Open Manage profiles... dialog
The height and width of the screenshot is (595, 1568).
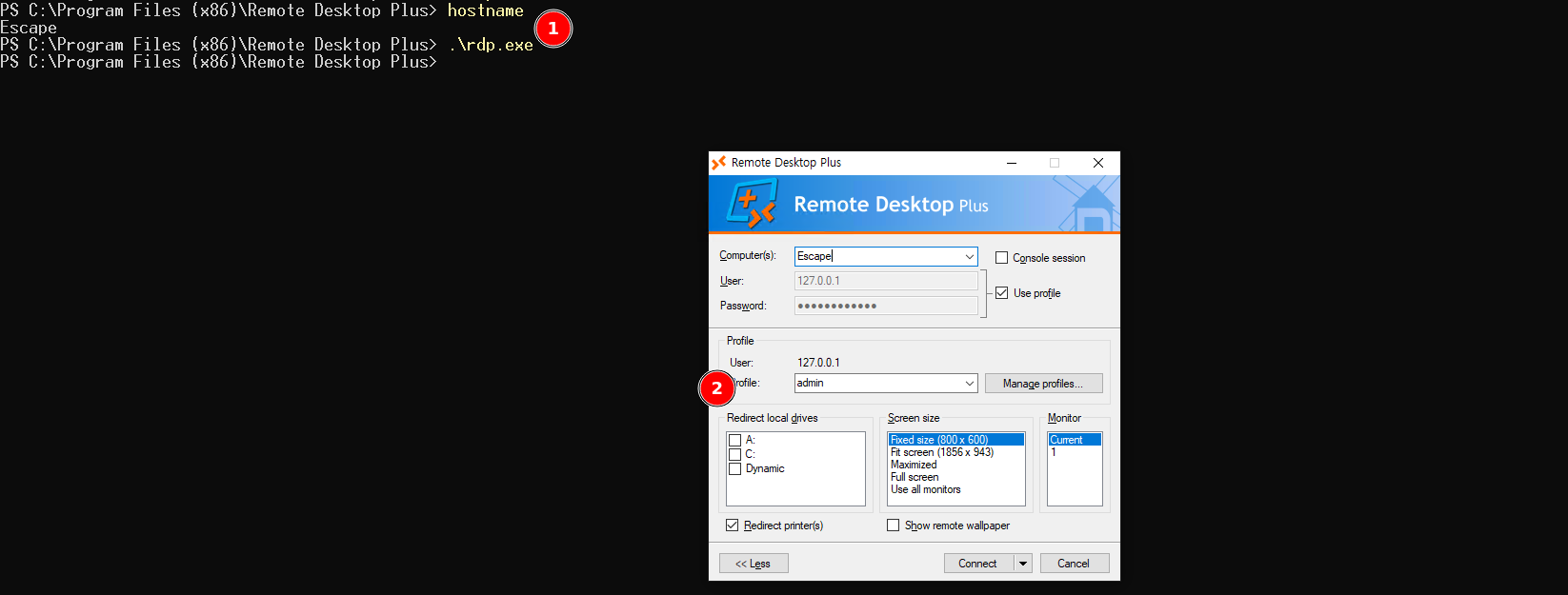coord(1044,384)
